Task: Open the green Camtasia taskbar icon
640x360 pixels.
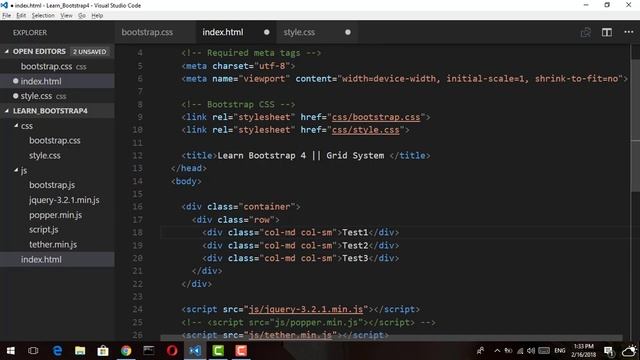Action: 218,351
